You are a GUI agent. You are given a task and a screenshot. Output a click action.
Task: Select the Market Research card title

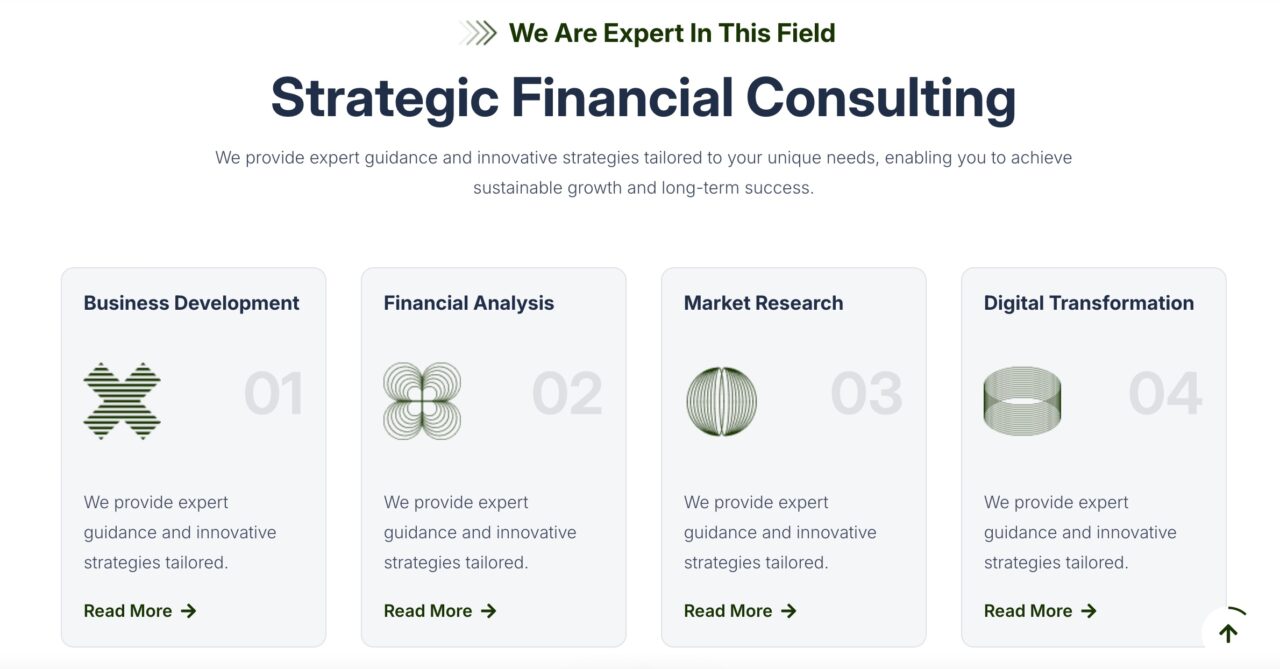763,303
